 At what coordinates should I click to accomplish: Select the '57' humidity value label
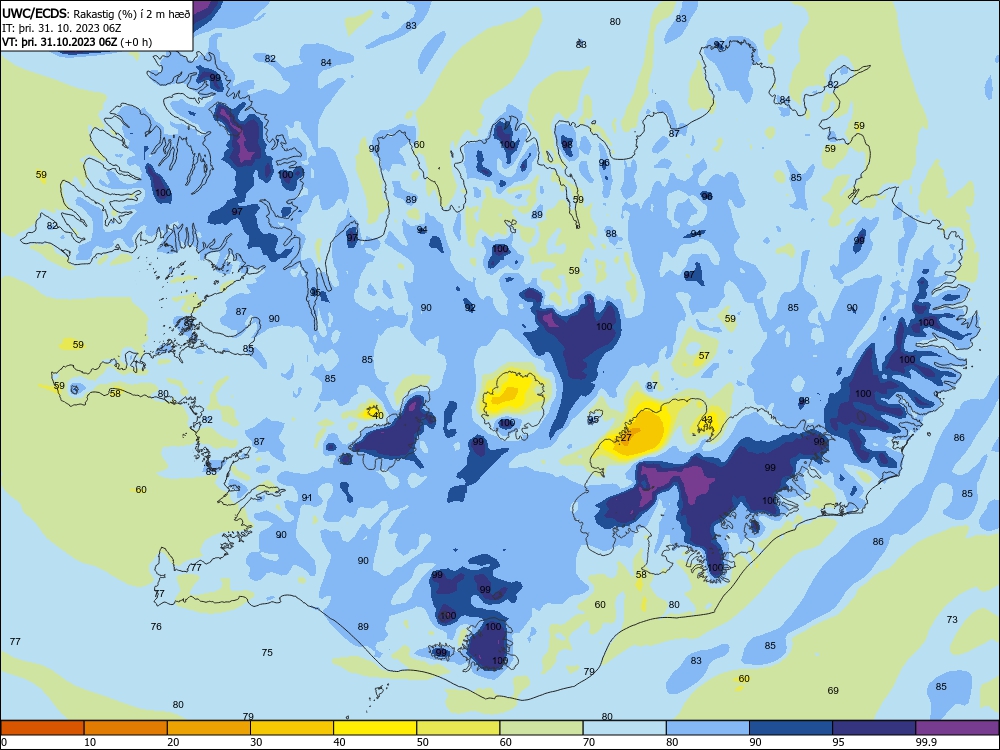pyautogui.click(x=704, y=356)
